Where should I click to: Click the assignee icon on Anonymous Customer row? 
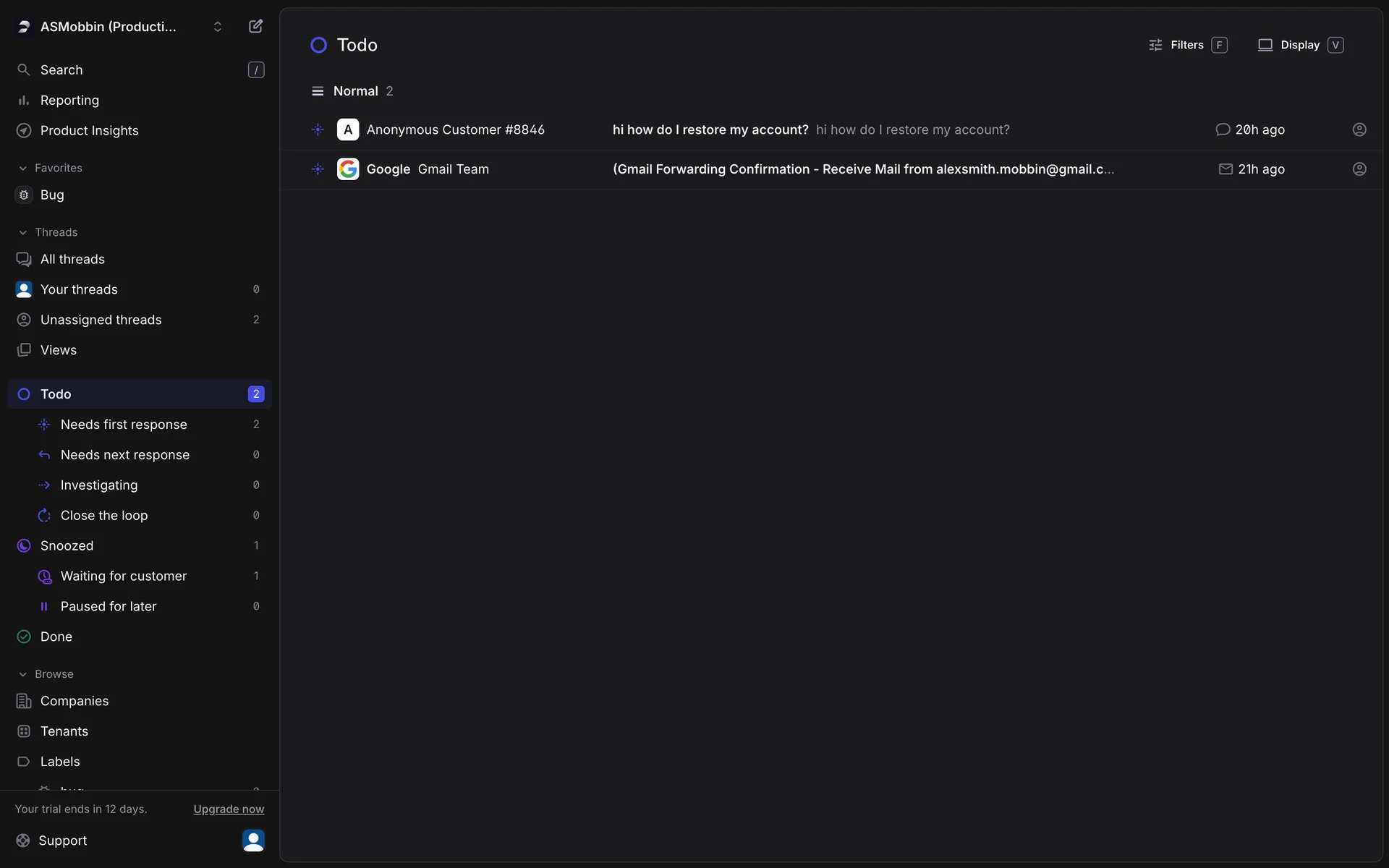click(x=1359, y=129)
